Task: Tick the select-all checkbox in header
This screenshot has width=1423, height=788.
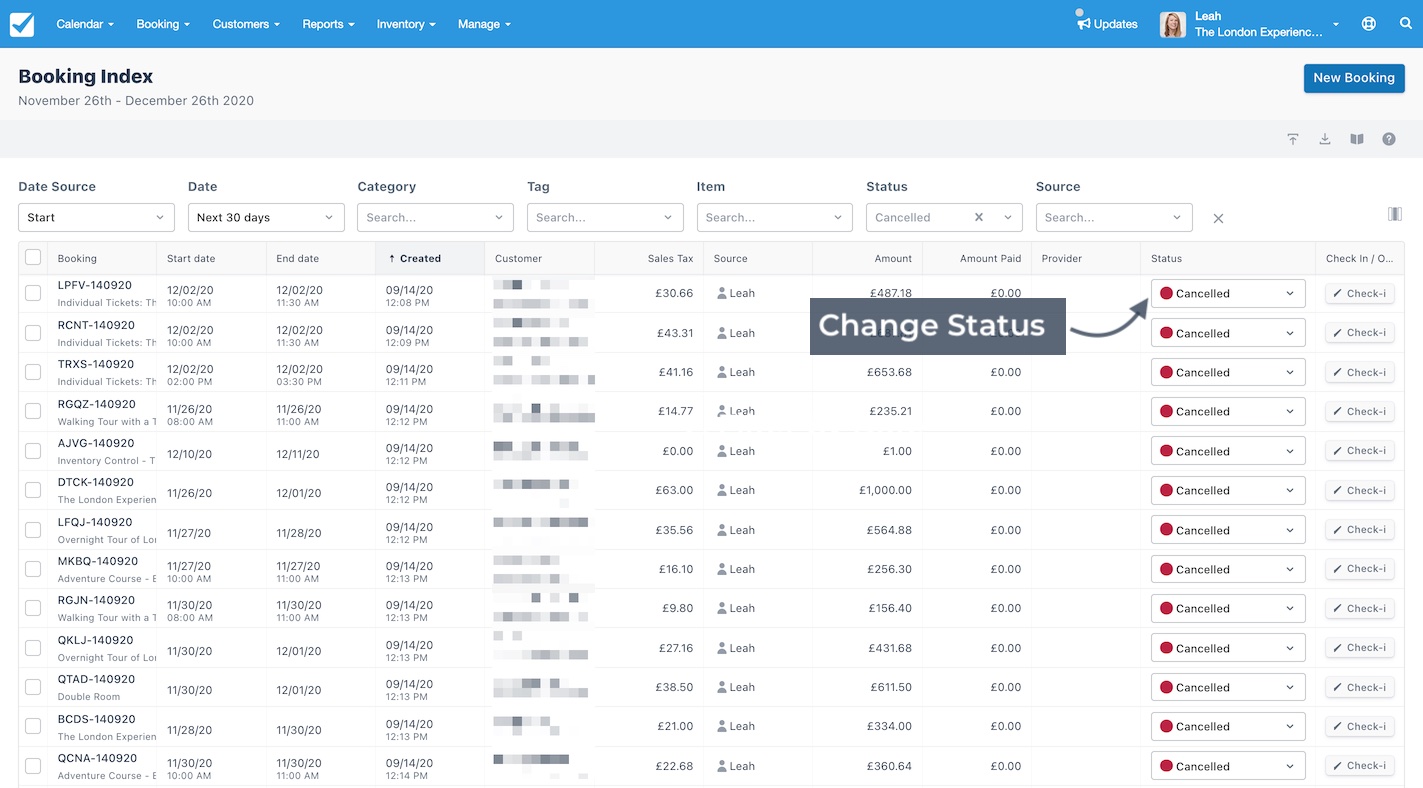Action: click(33, 257)
